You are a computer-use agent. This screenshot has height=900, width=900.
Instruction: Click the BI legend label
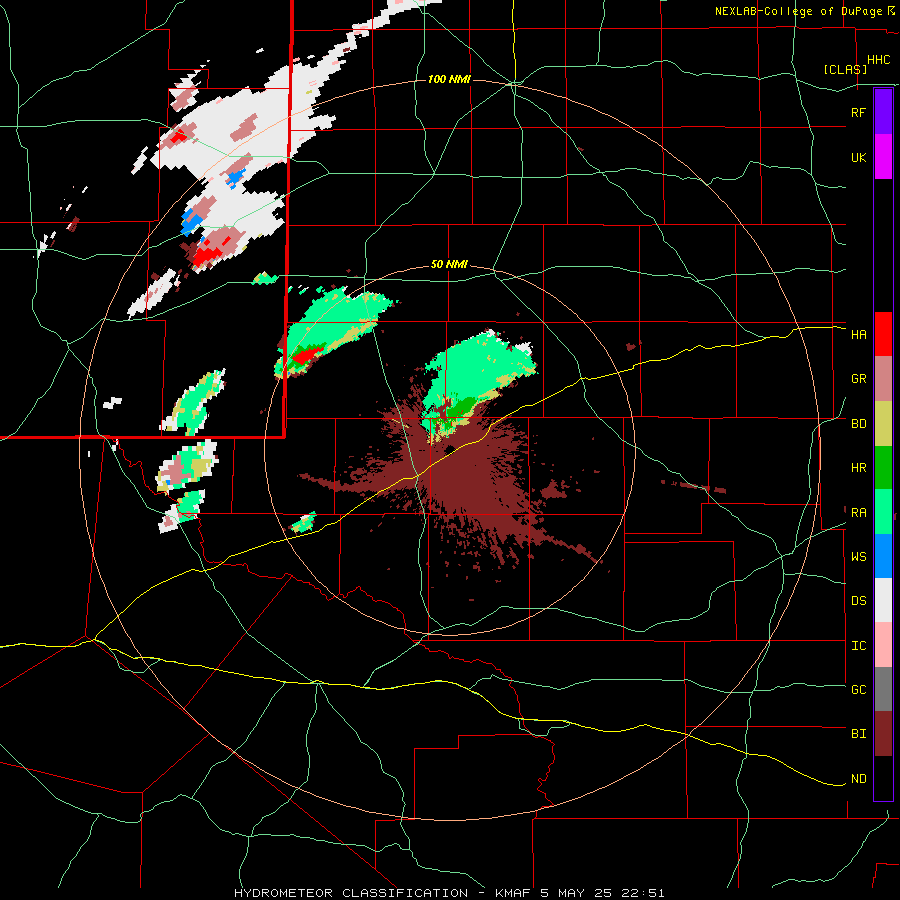pos(858,734)
